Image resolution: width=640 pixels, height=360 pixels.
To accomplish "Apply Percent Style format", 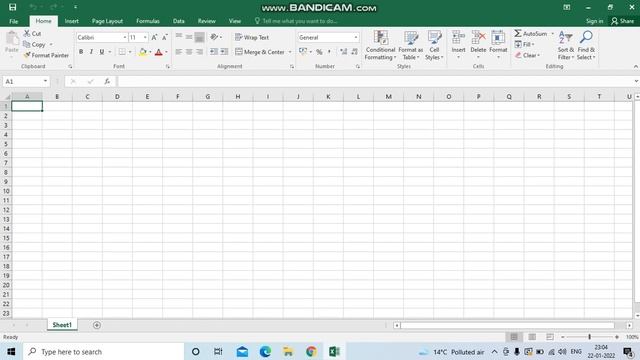I will click(x=319, y=52).
